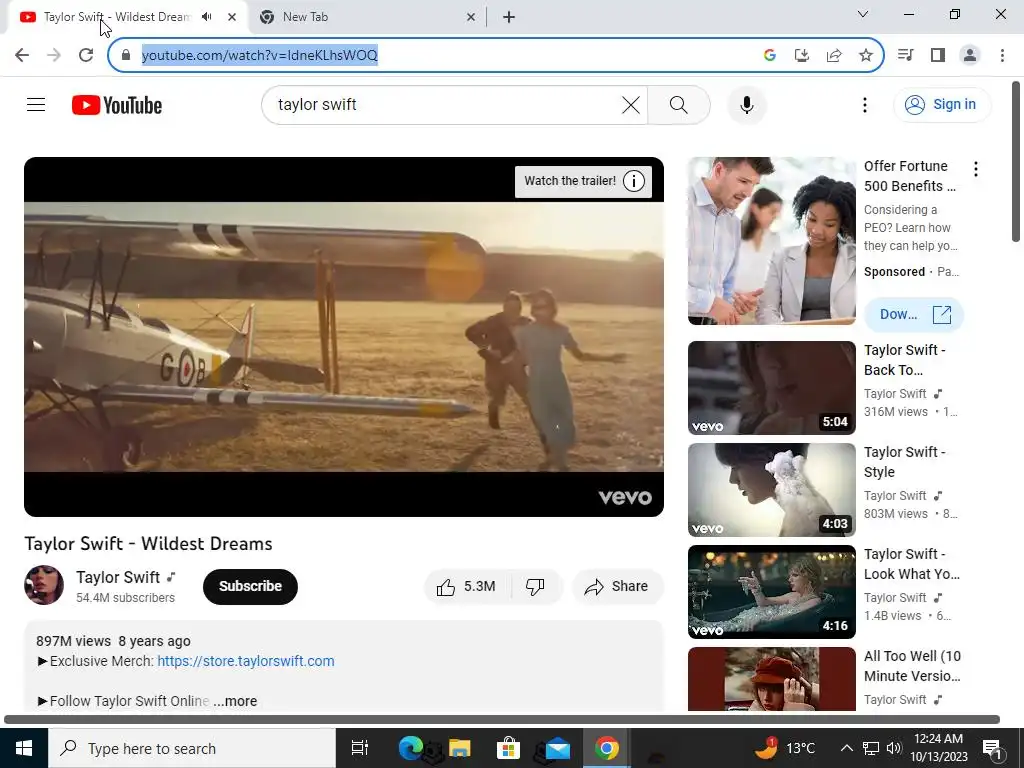Open the taskbar volume control
This screenshot has width=1024, height=768.
[894, 748]
